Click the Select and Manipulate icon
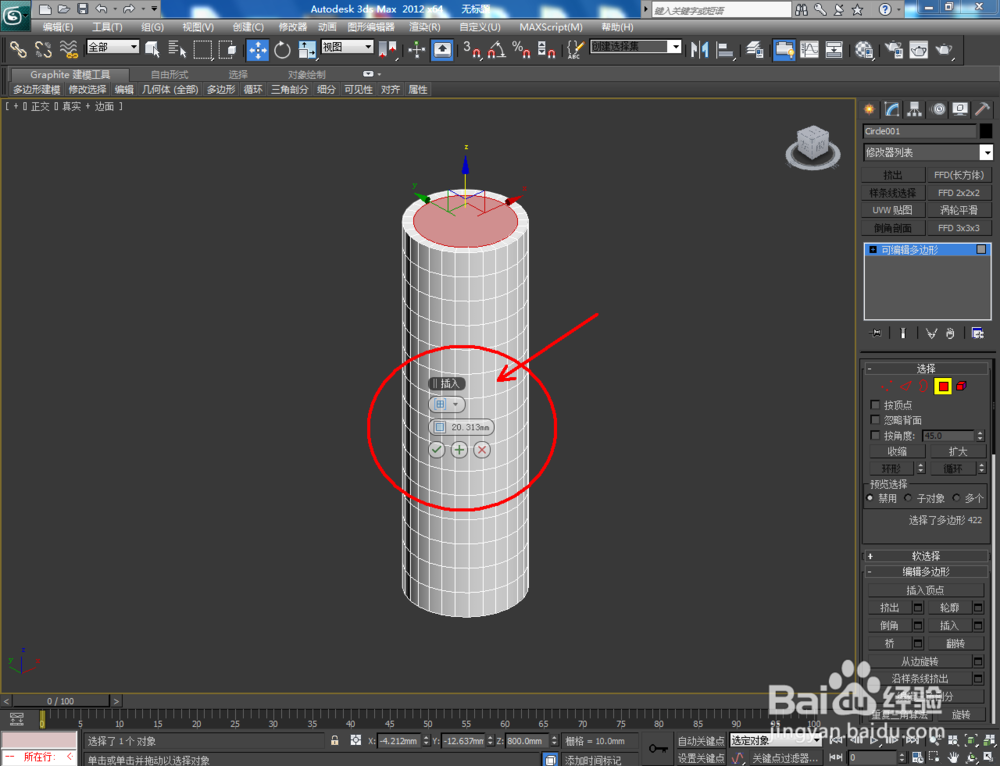This screenshot has height=766, width=1000. [x=416, y=49]
